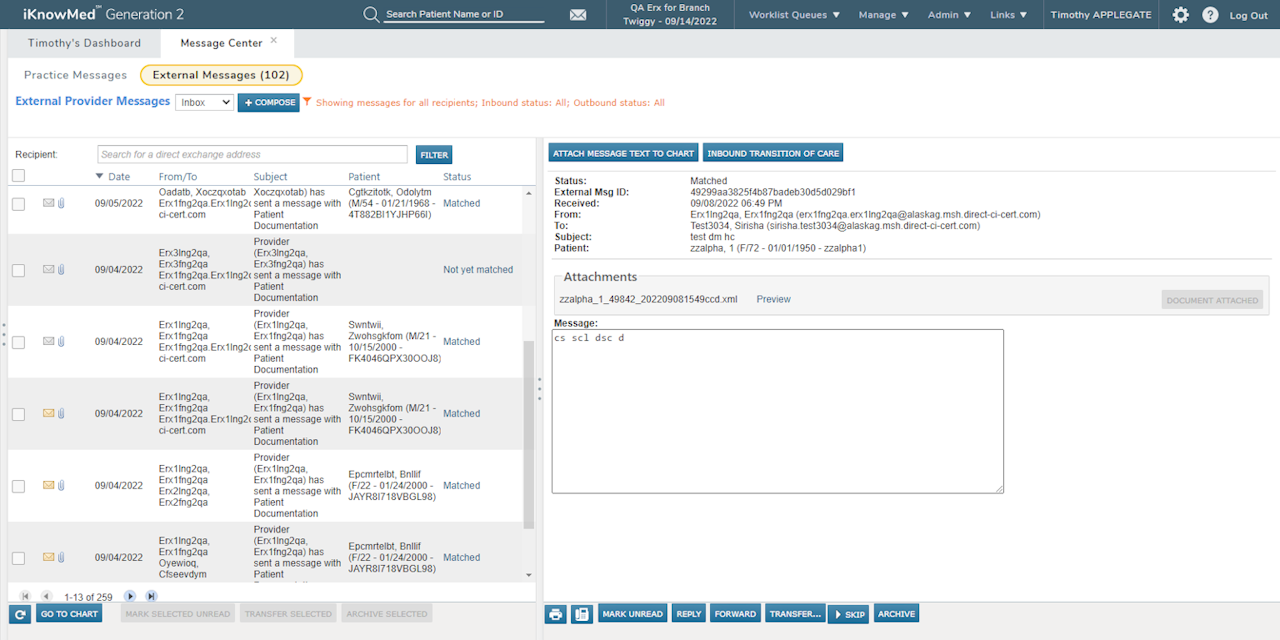Refresh the external message list
1280x640 pixels.
pos(19,614)
